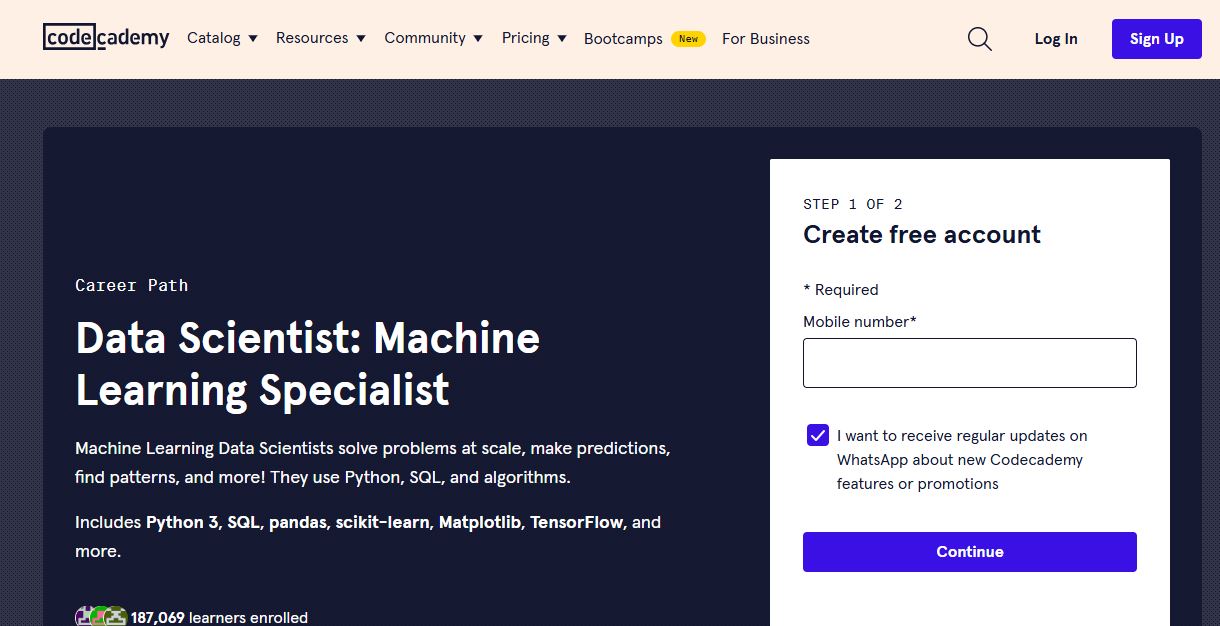
Task: Click the enrolled learner avatars
Action: (101, 617)
